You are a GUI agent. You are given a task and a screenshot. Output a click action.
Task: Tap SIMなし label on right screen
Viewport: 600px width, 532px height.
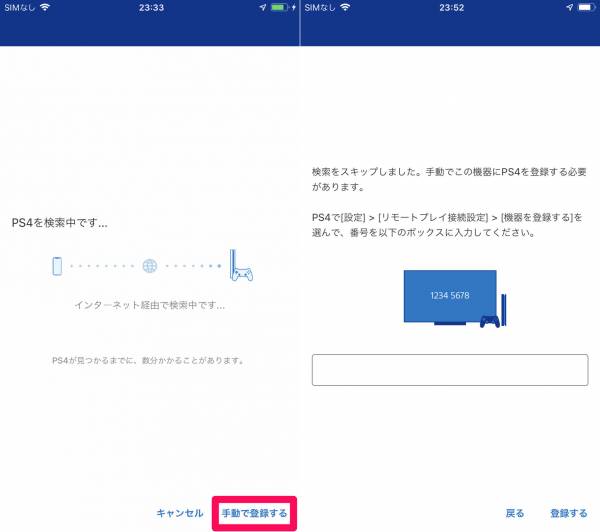coord(320,7)
